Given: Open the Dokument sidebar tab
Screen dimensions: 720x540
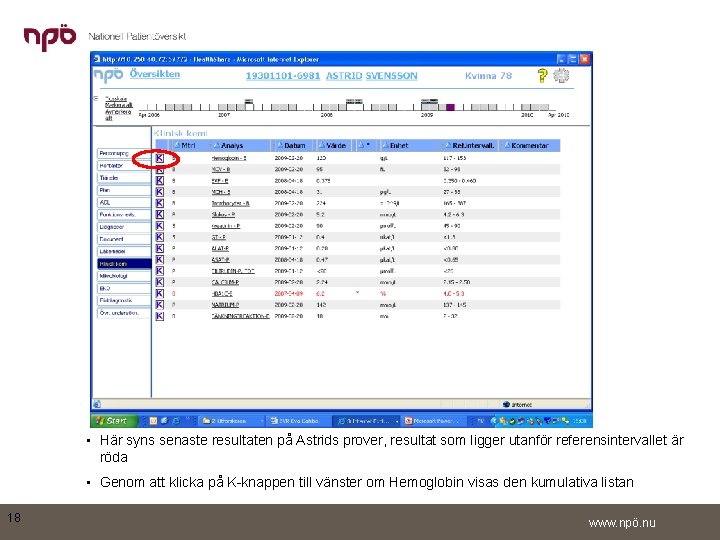Looking at the screenshot, I should [x=124, y=239].
